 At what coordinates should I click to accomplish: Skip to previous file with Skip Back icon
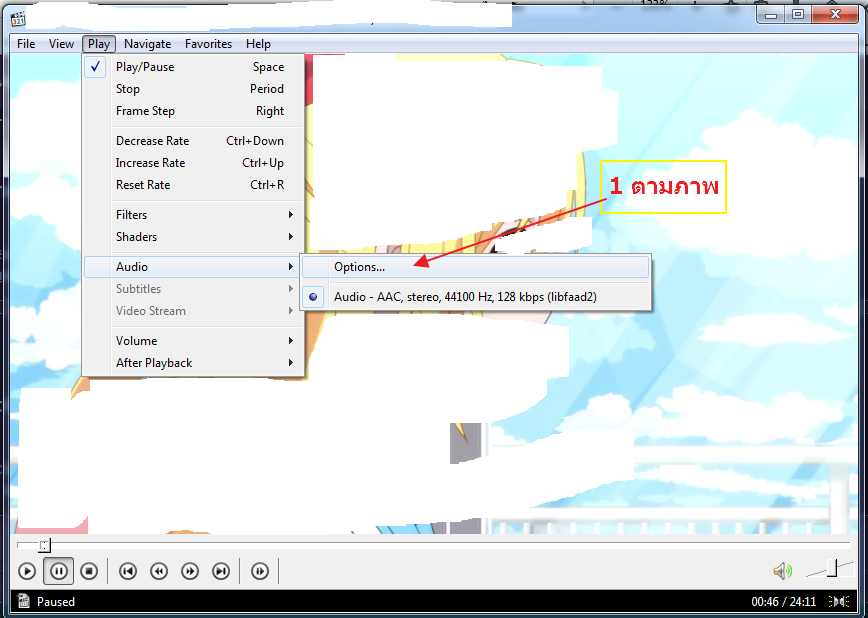128,571
